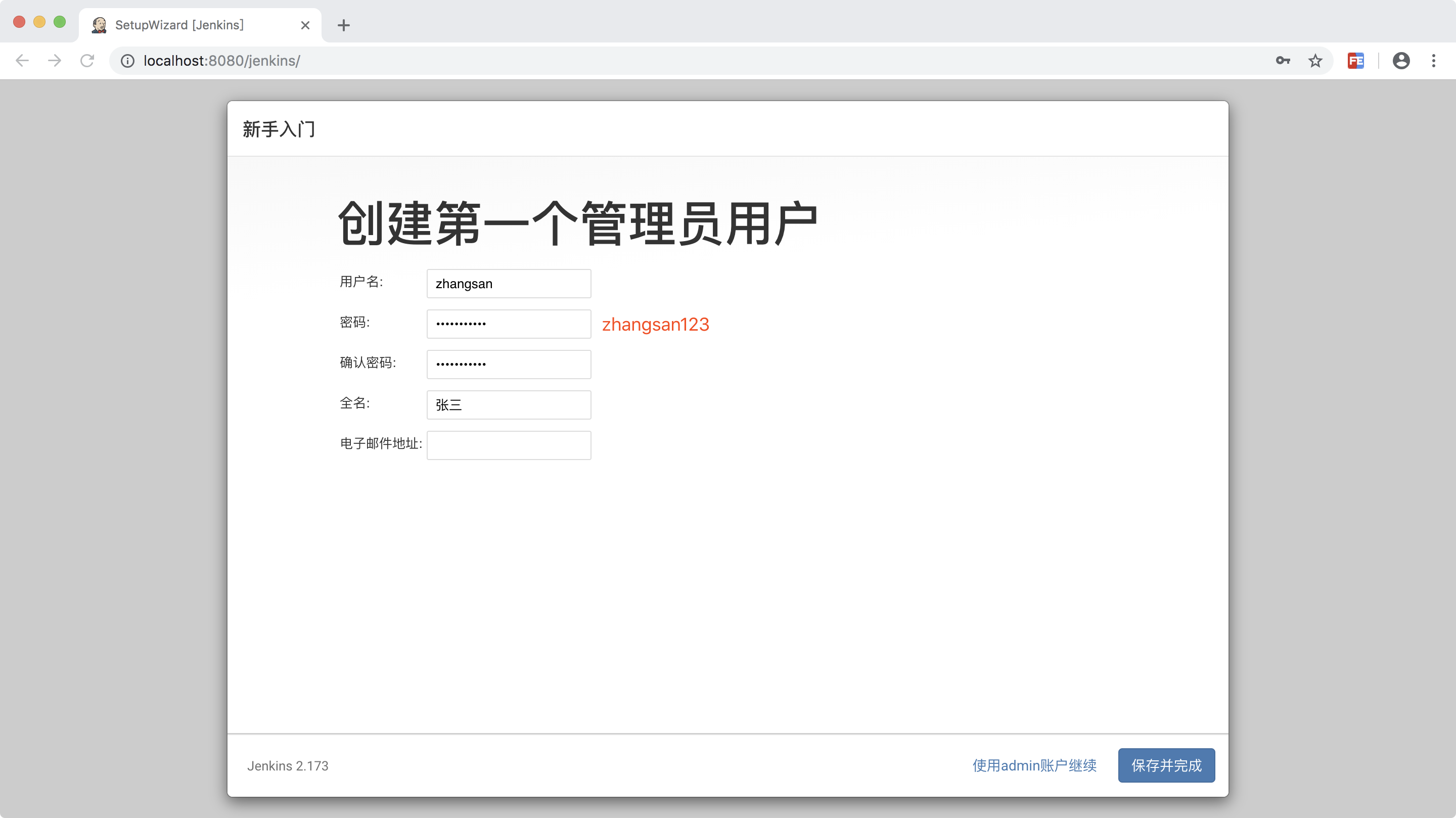
Task: Open saved passwords key icon
Action: pos(1283,61)
